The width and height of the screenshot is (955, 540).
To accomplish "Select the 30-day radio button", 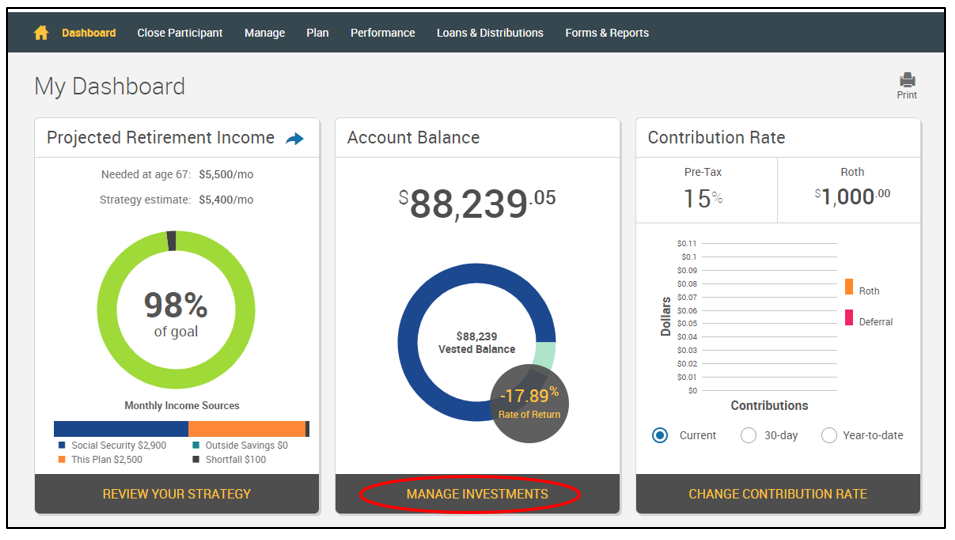I will [748, 435].
